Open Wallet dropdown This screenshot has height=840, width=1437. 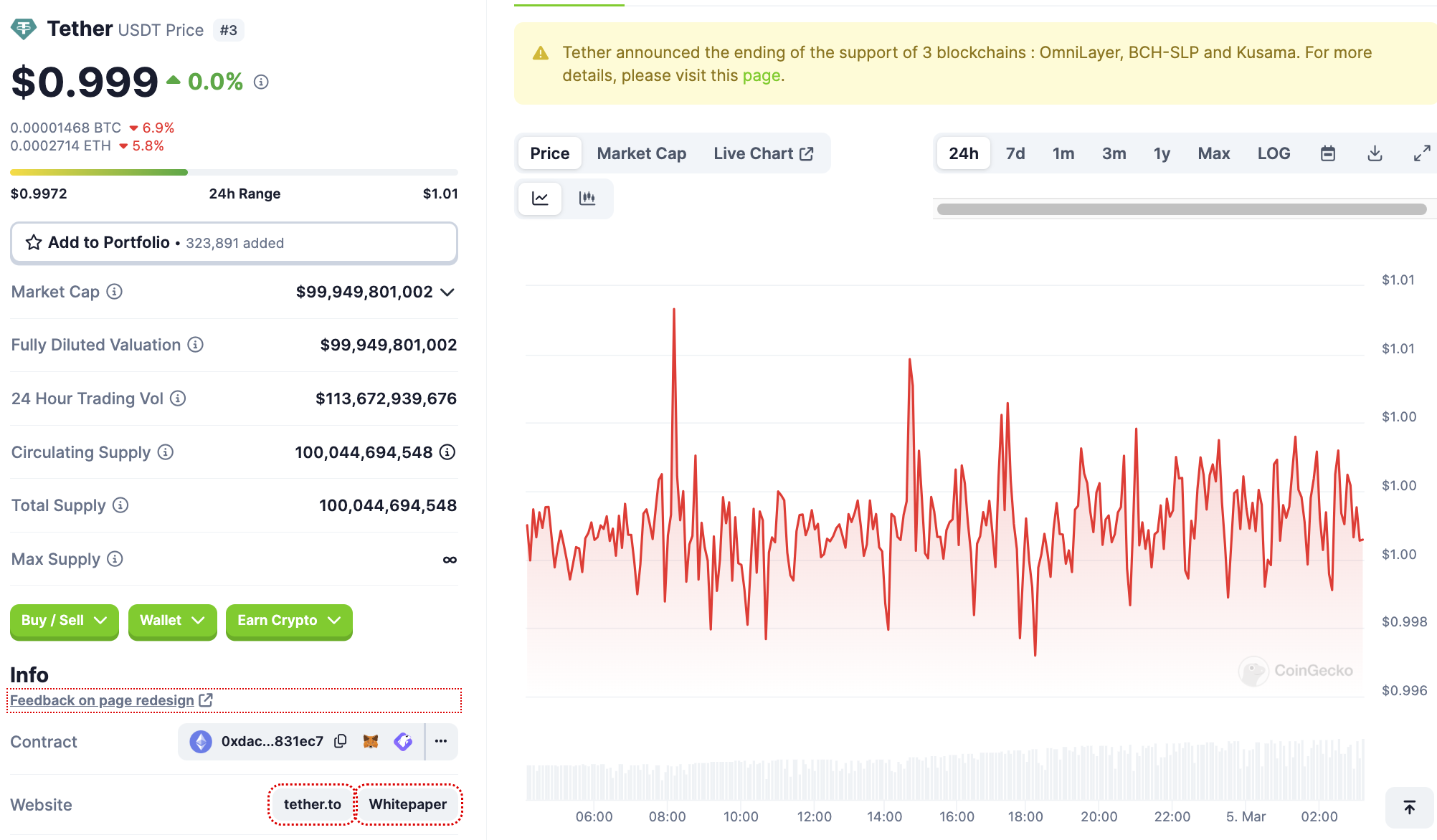[172, 621]
